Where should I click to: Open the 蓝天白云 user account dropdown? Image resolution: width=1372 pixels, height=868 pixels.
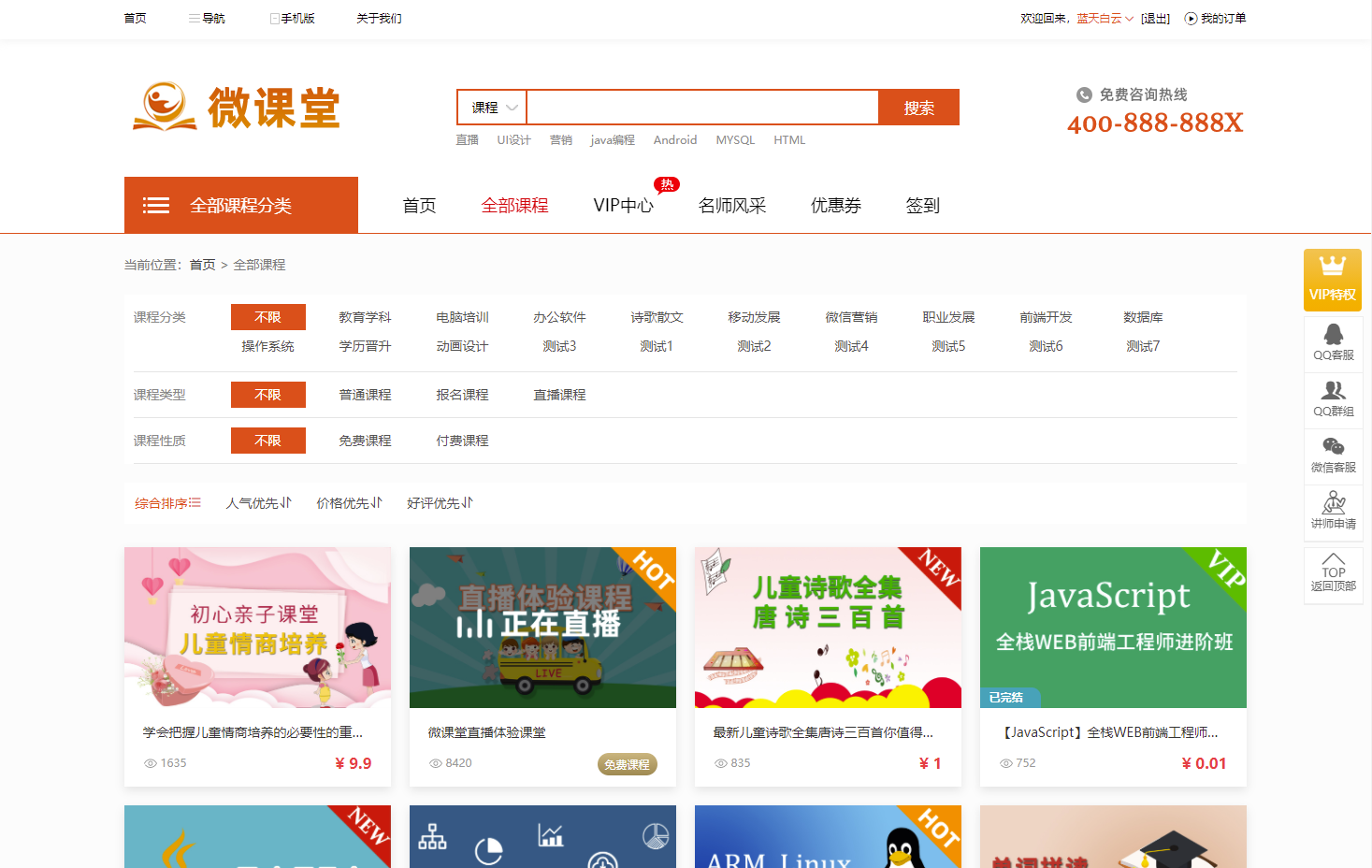coord(1105,19)
